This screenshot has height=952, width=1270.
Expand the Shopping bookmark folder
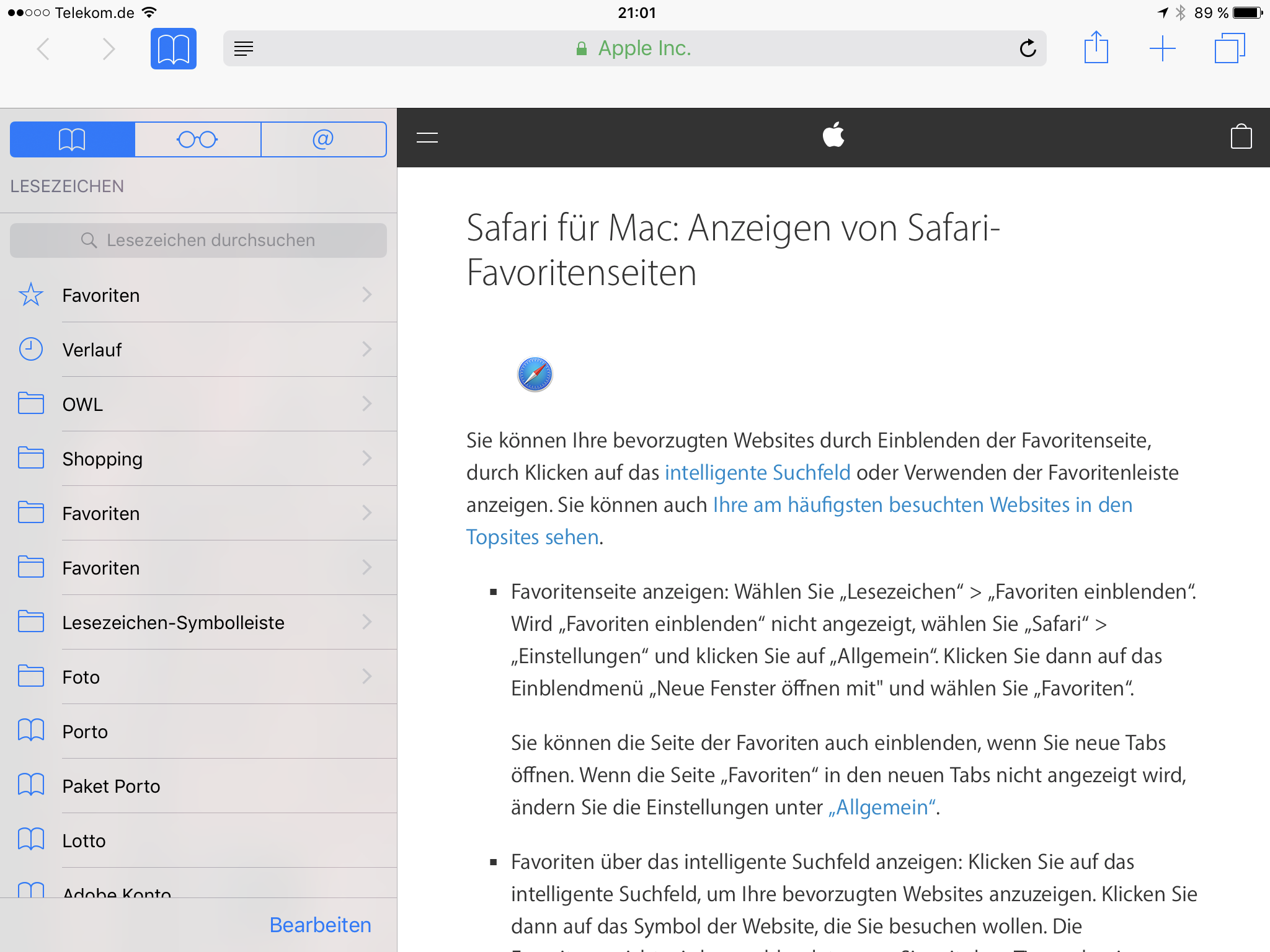198,459
